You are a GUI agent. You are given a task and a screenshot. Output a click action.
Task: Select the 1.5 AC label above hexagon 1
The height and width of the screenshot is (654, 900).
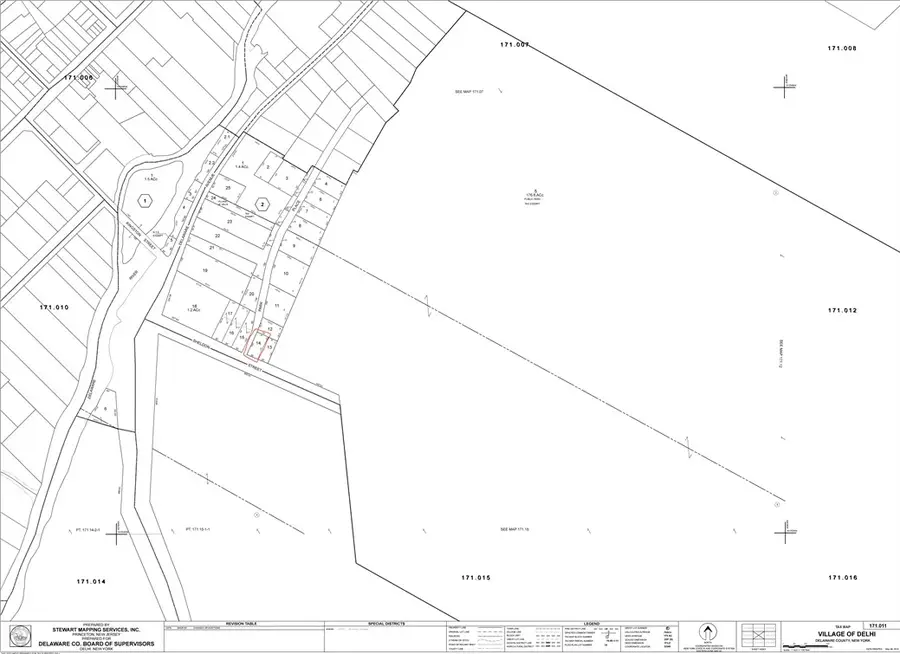(x=151, y=177)
